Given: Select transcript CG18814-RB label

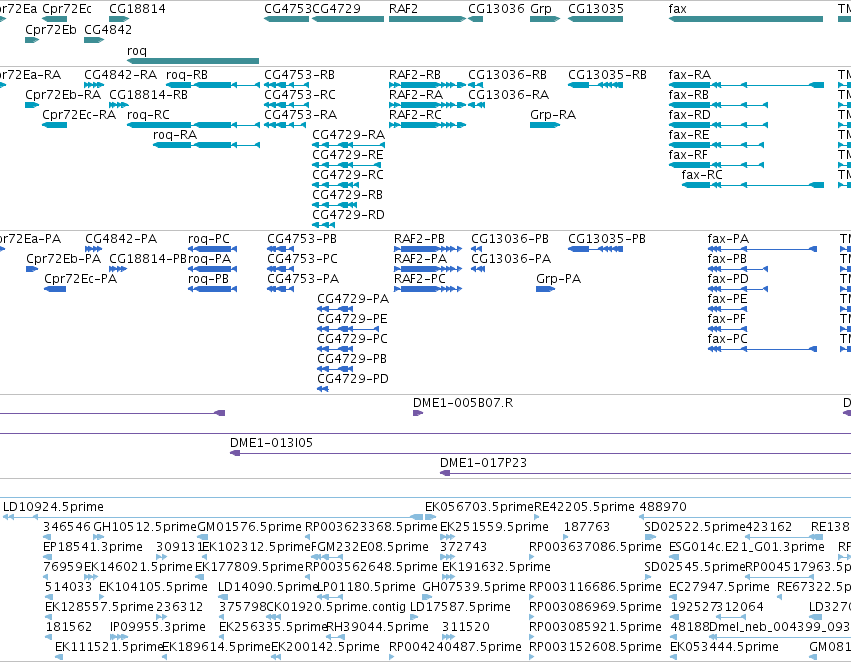Looking at the screenshot, I should coord(148,95).
